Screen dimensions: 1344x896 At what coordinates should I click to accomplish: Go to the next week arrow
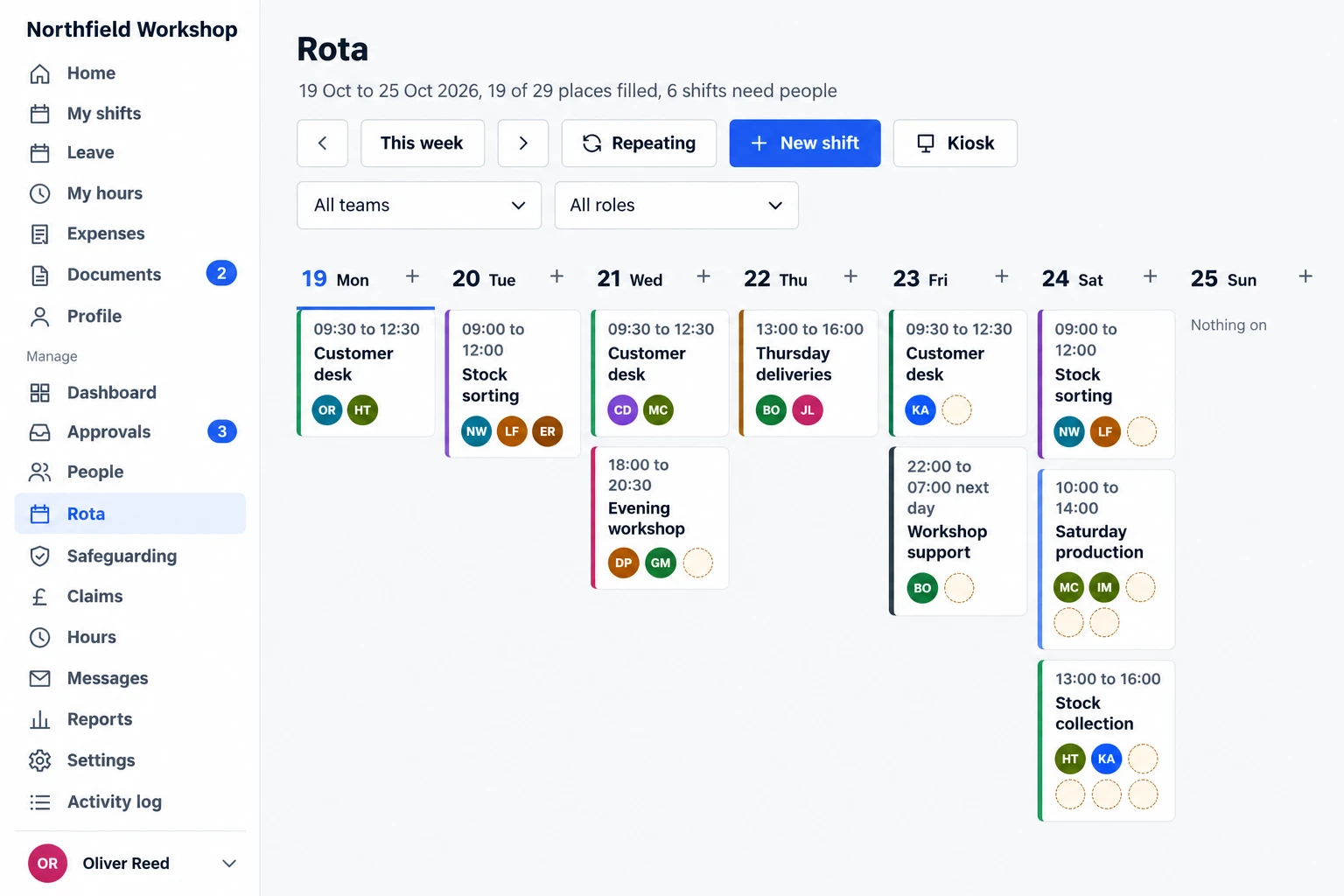point(523,143)
